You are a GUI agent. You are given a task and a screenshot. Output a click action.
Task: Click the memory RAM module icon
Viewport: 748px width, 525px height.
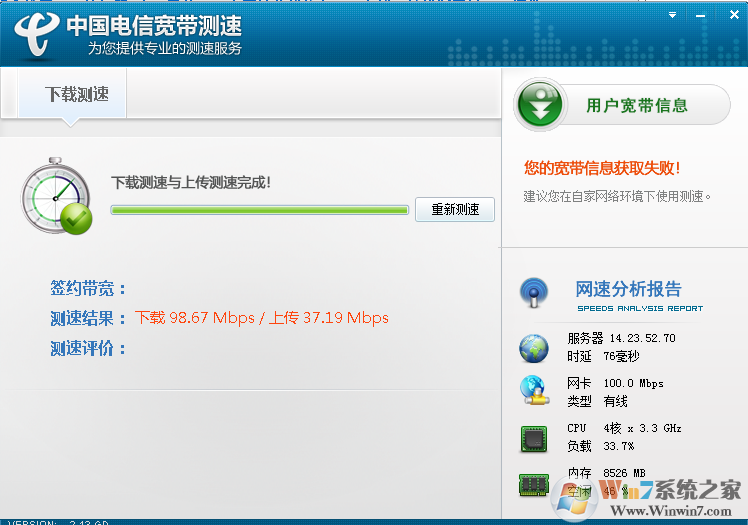tap(534, 484)
